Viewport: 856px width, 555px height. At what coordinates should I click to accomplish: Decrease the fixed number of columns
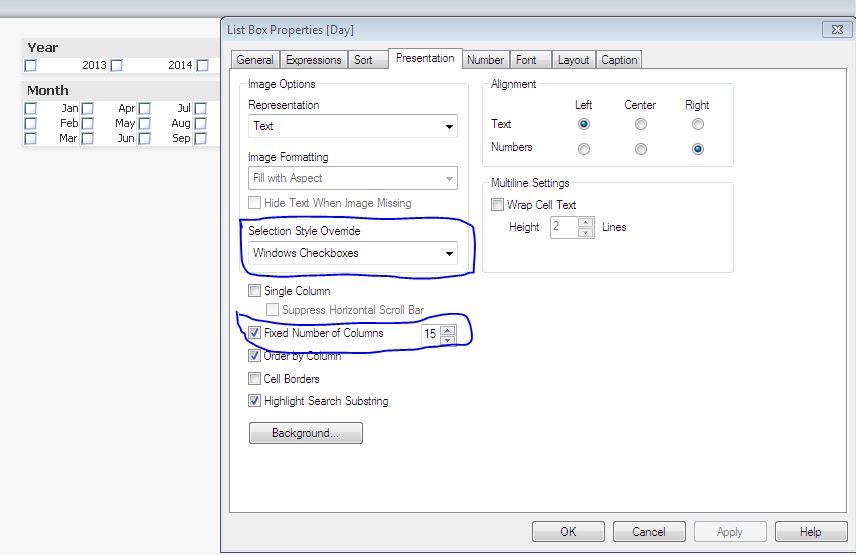[x=448, y=339]
